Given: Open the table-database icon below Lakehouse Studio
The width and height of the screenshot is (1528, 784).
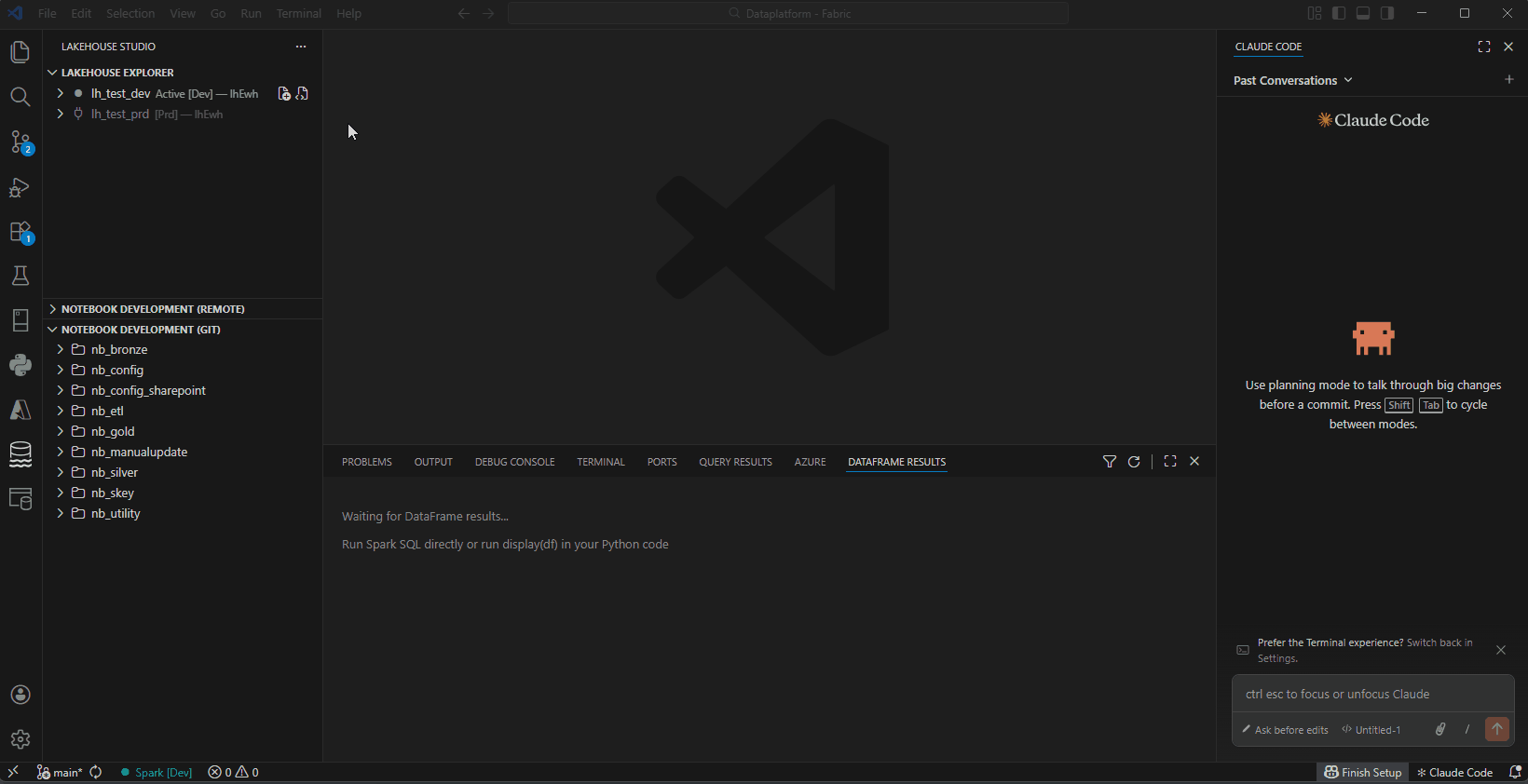Looking at the screenshot, I should [20, 499].
